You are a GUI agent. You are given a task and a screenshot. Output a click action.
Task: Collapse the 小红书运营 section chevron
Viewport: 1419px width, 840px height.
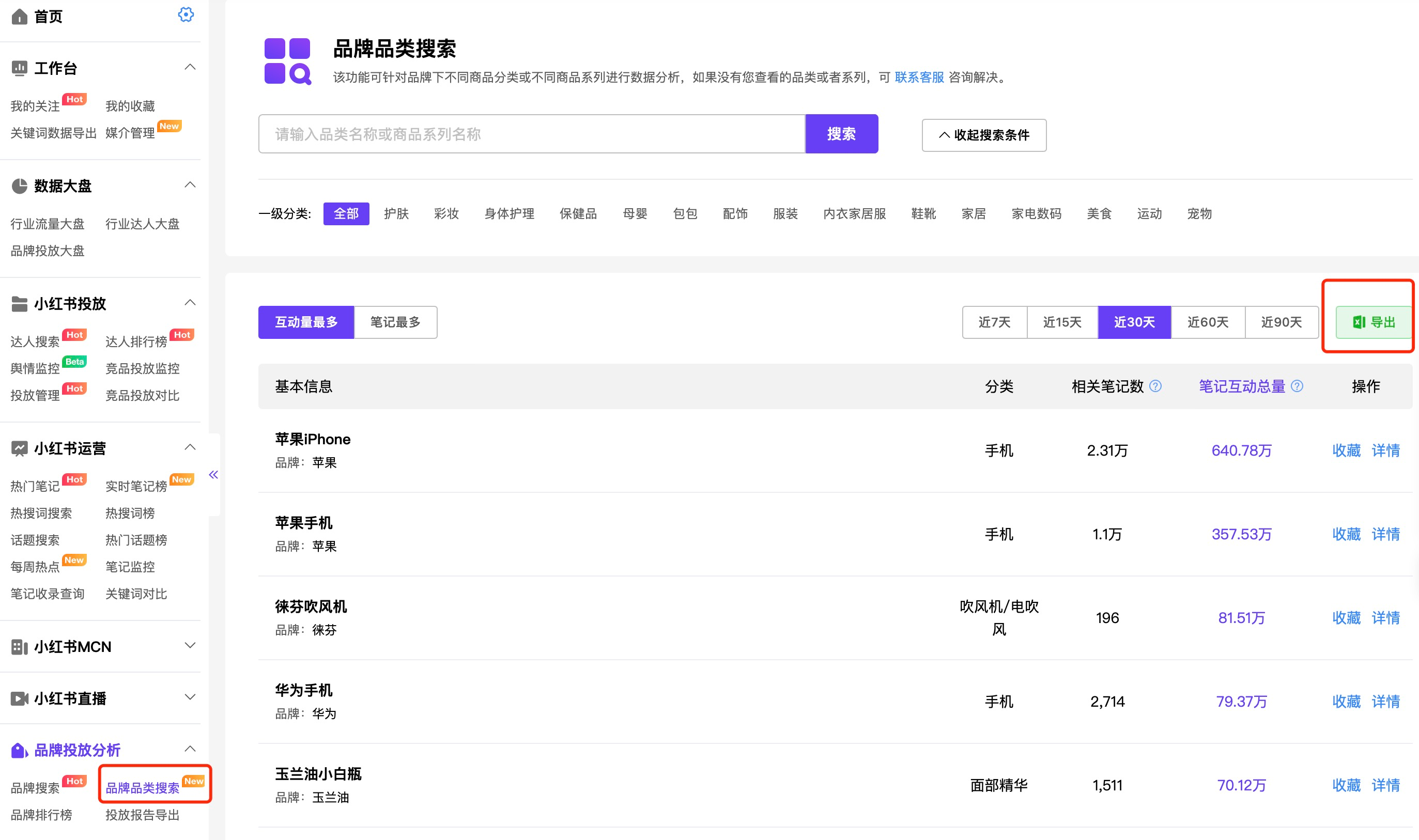[x=190, y=448]
